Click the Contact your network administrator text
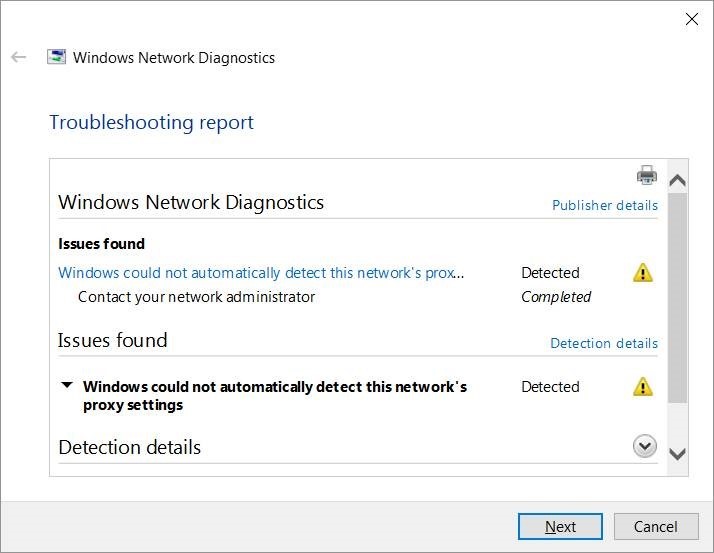Image resolution: width=714 pixels, height=553 pixels. click(x=196, y=297)
